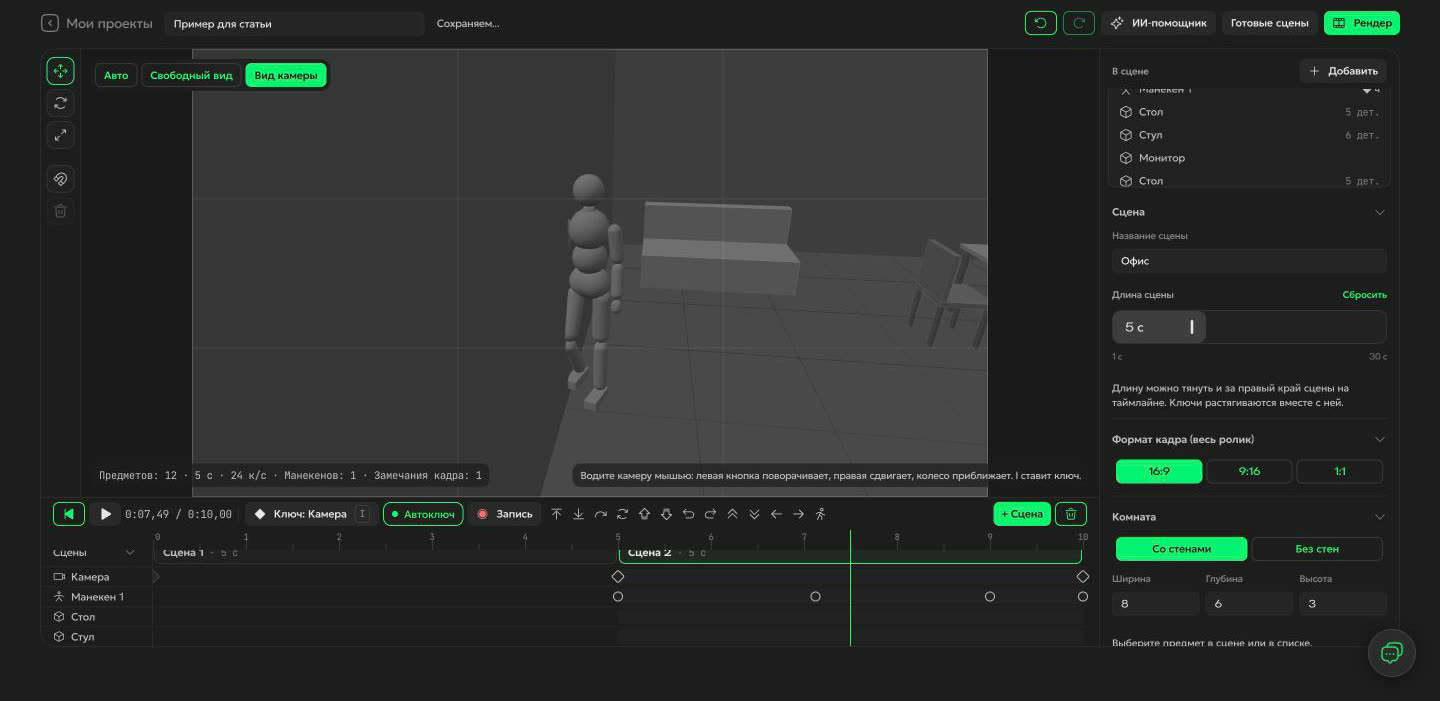Click the walking figure icon in timeline toolbar
This screenshot has height=701, width=1440.
tap(820, 514)
